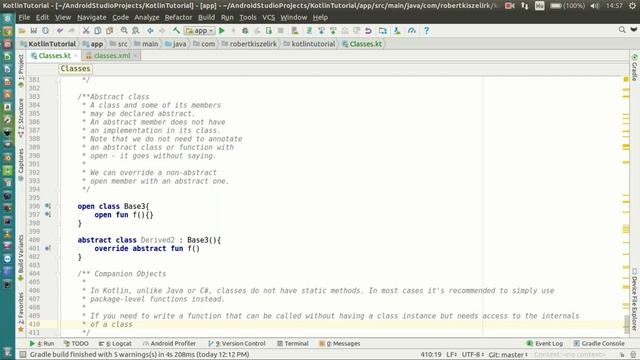
Task: Open the Android Profiler tool window
Action: point(169,343)
